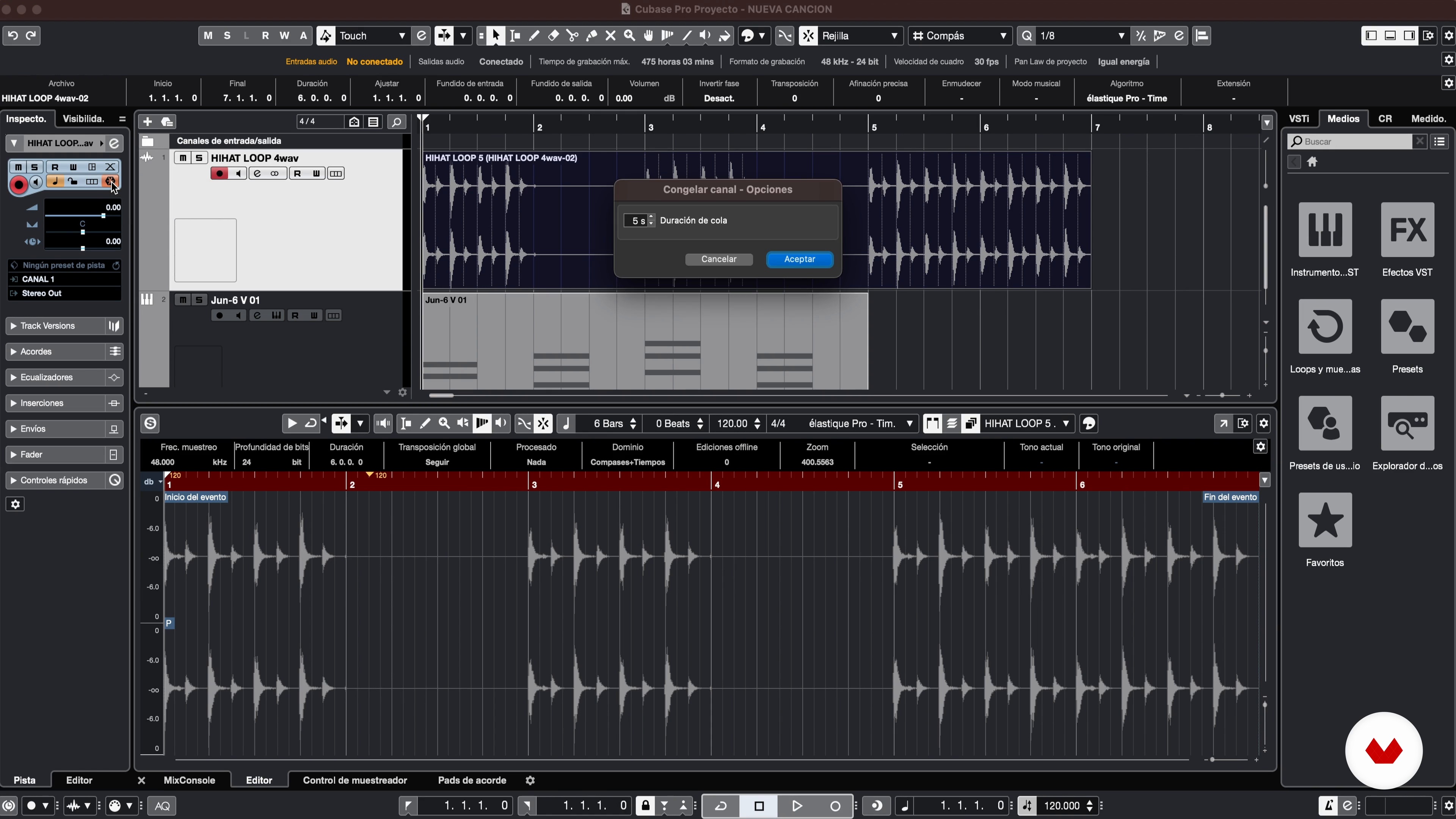Solo the HIHAT LOOP 4wav track

[x=199, y=158]
